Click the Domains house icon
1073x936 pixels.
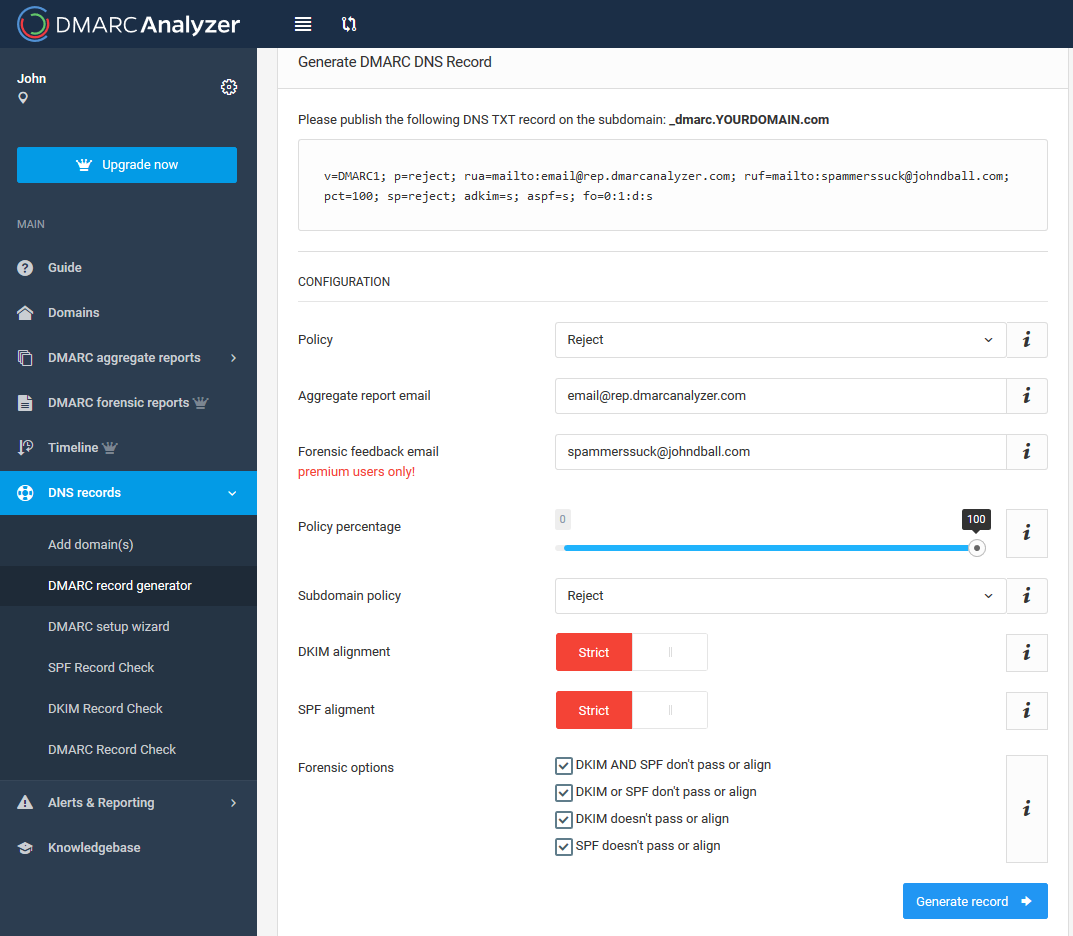pyautogui.click(x=25, y=313)
